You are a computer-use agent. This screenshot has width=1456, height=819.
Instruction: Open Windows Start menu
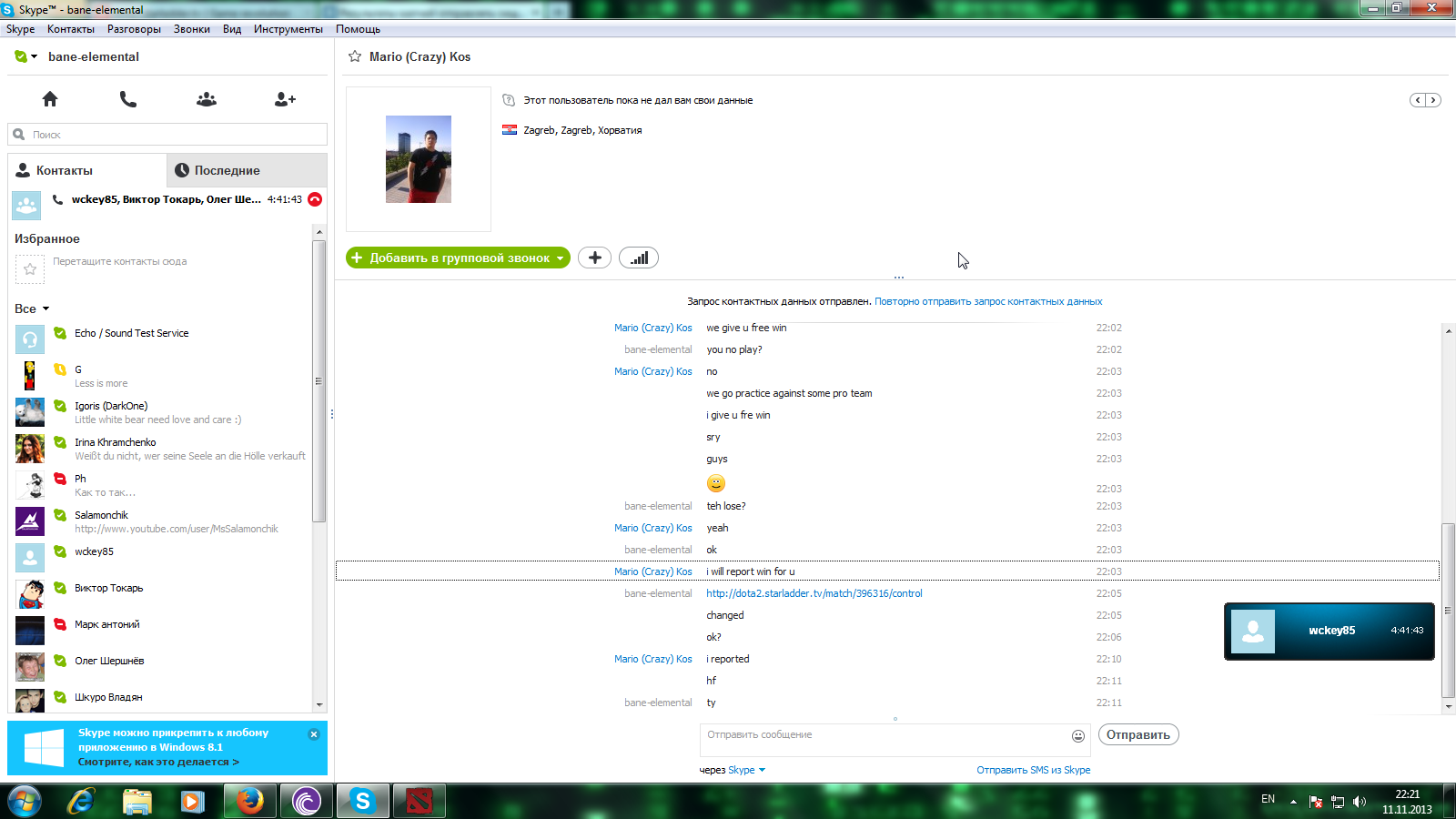pos(25,801)
